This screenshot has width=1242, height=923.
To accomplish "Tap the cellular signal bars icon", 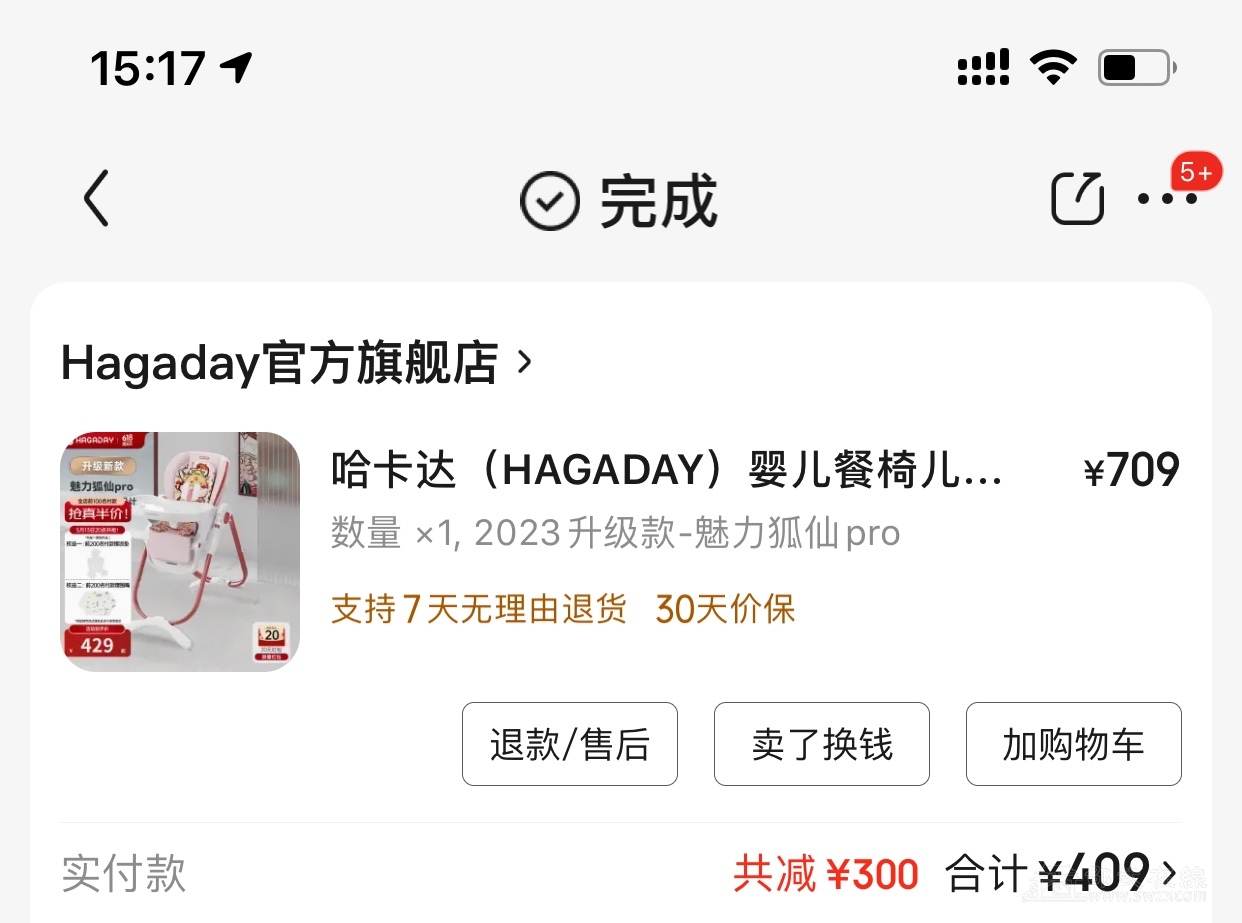I will point(983,68).
